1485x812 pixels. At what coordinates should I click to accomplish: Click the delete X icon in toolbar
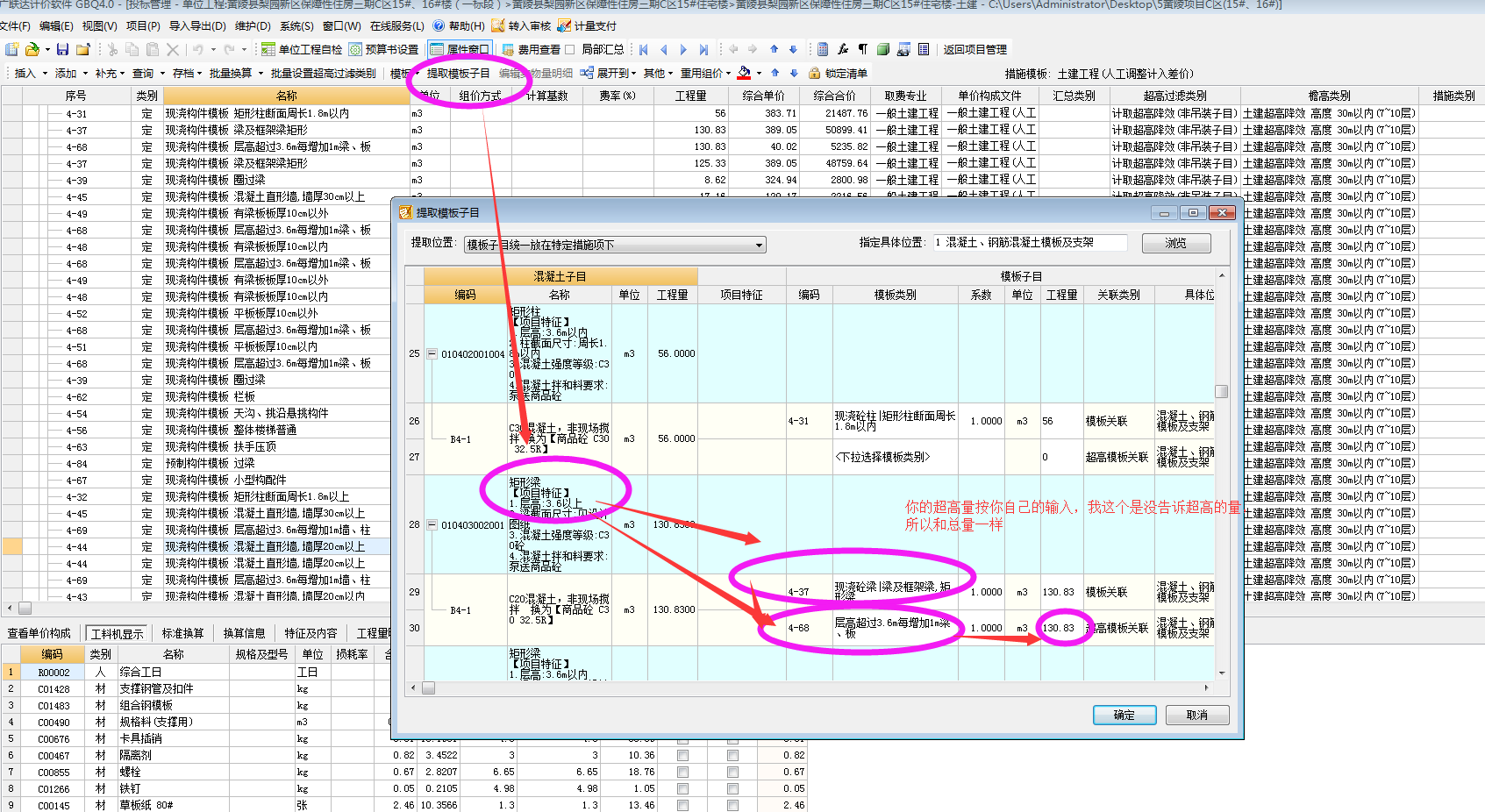pos(173,49)
